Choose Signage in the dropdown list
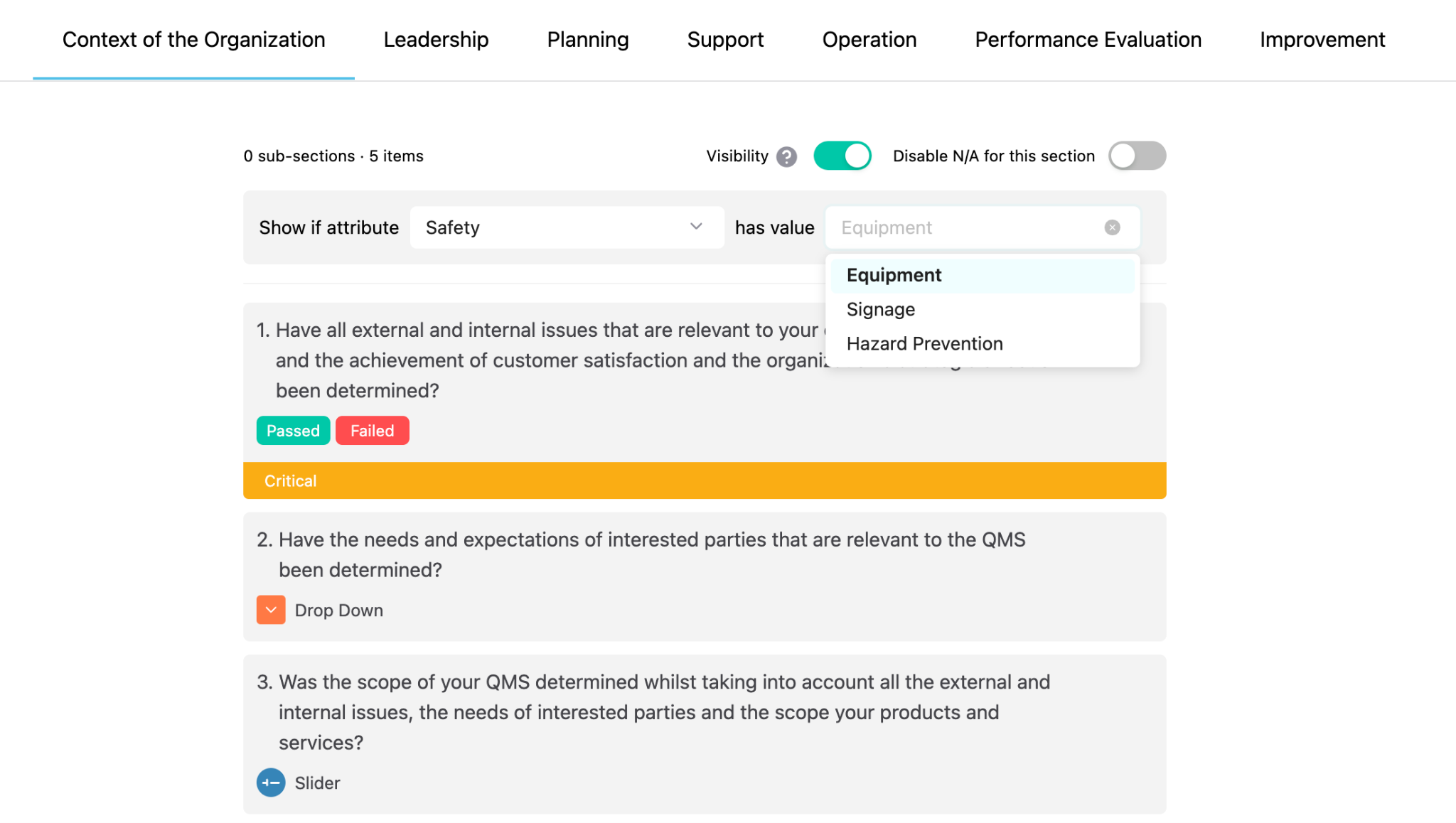This screenshot has height=823, width=1456. (x=881, y=309)
